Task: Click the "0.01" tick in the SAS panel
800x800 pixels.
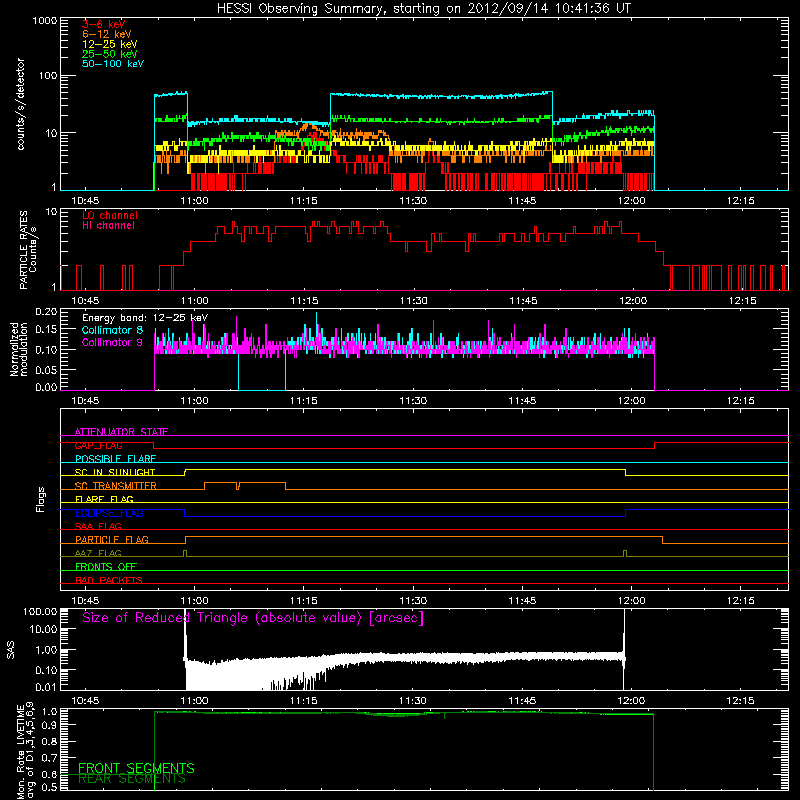Action: [x=46, y=687]
